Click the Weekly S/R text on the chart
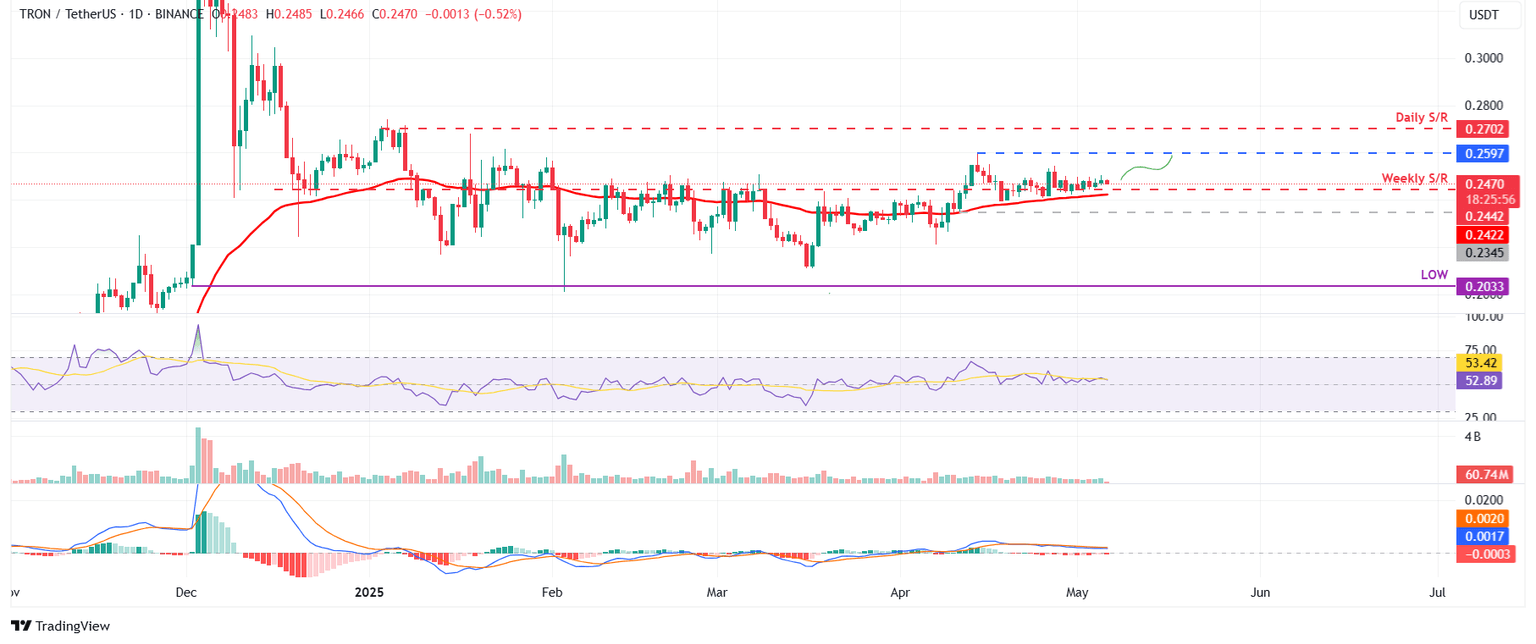 1414,179
